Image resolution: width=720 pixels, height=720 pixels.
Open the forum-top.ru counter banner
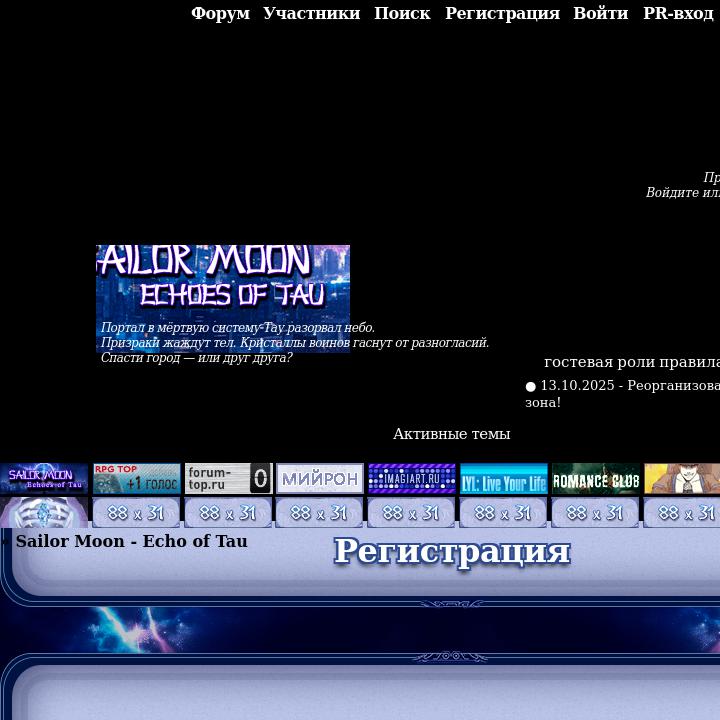pyautogui.click(x=228, y=478)
